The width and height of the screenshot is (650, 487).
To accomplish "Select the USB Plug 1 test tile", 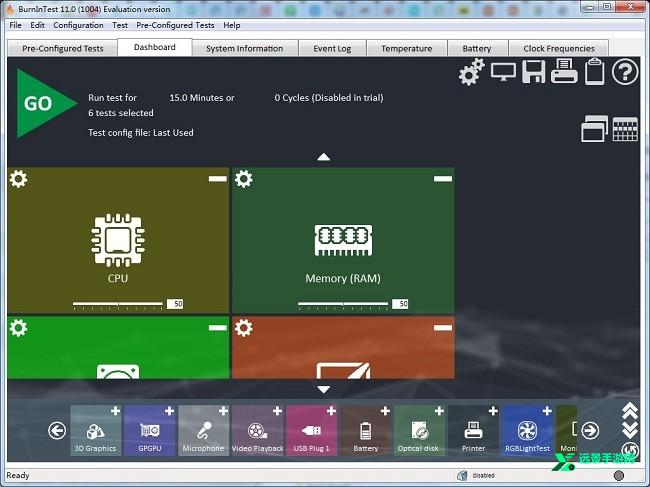I will pos(311,430).
